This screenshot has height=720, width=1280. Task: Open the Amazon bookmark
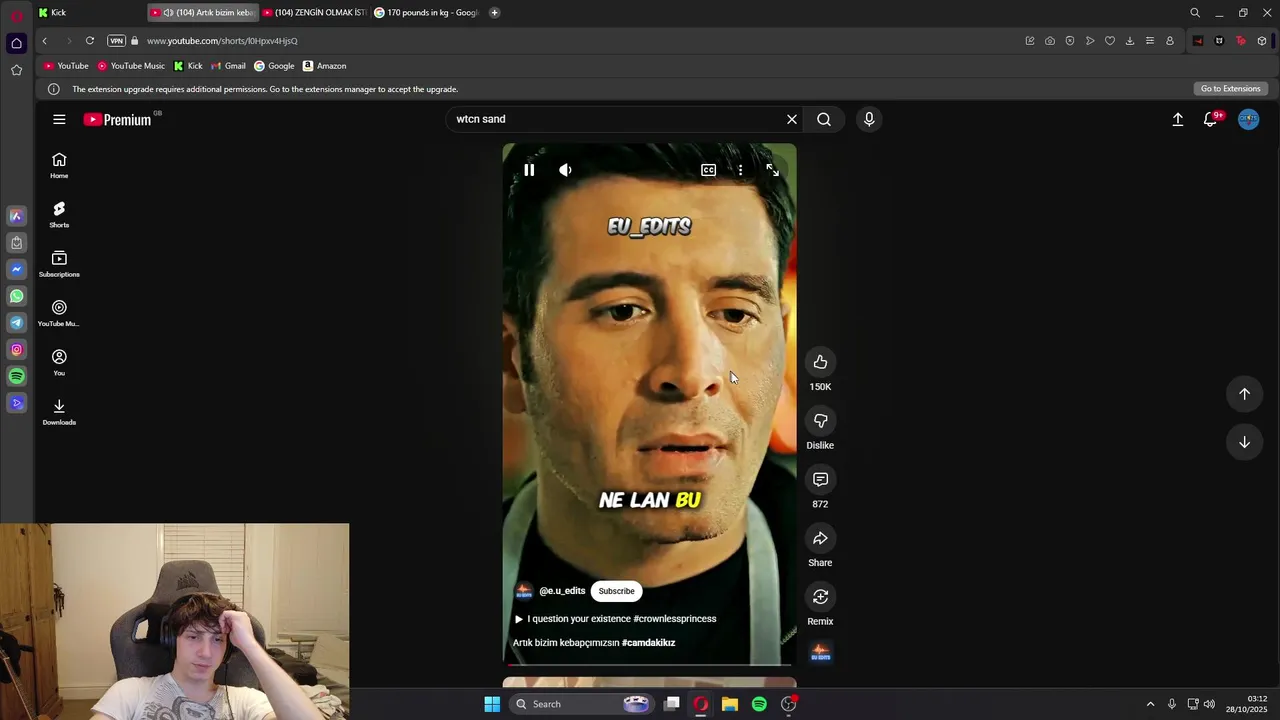click(x=324, y=66)
